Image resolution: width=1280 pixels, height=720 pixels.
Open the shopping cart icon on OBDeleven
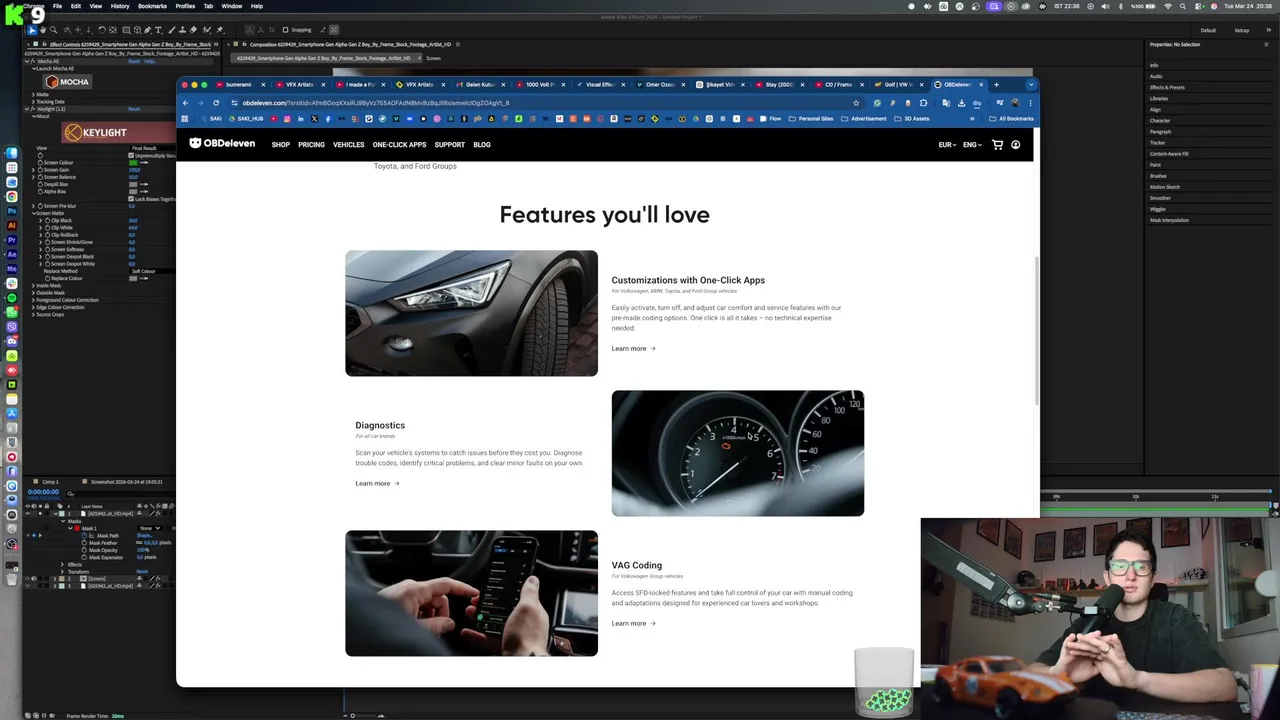coord(997,145)
